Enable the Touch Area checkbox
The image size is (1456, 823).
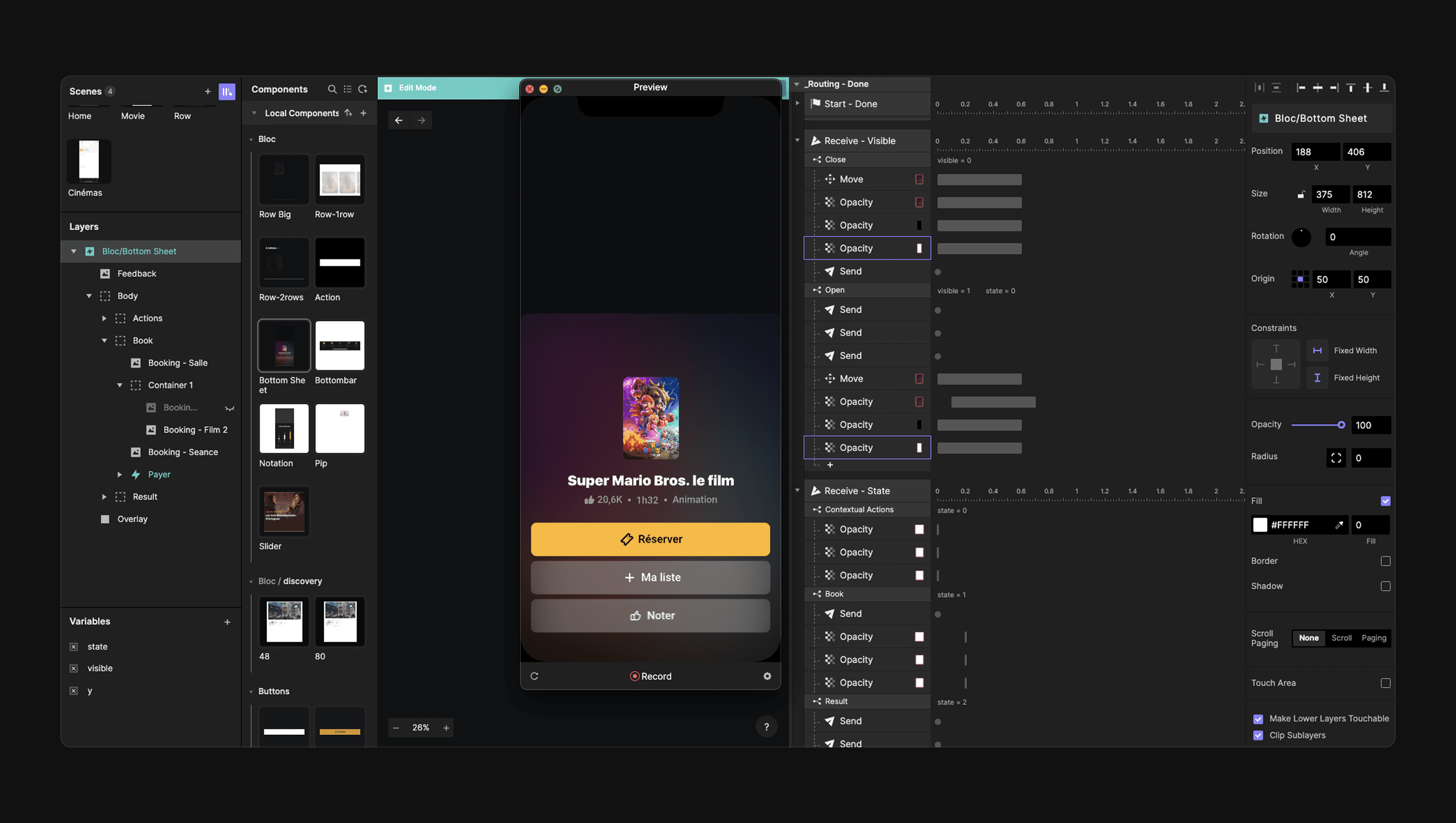click(1385, 684)
